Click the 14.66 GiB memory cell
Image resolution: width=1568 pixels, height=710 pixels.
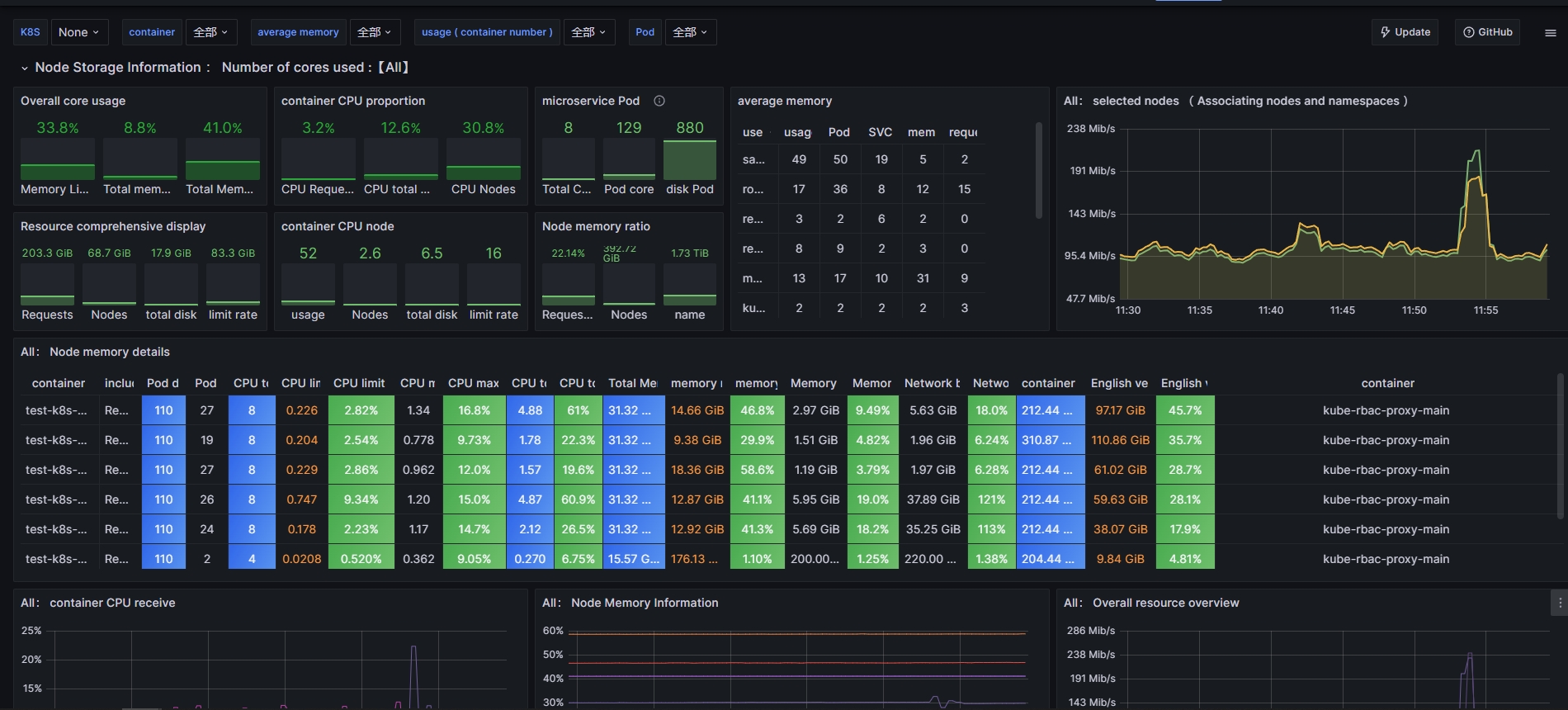[x=697, y=410]
